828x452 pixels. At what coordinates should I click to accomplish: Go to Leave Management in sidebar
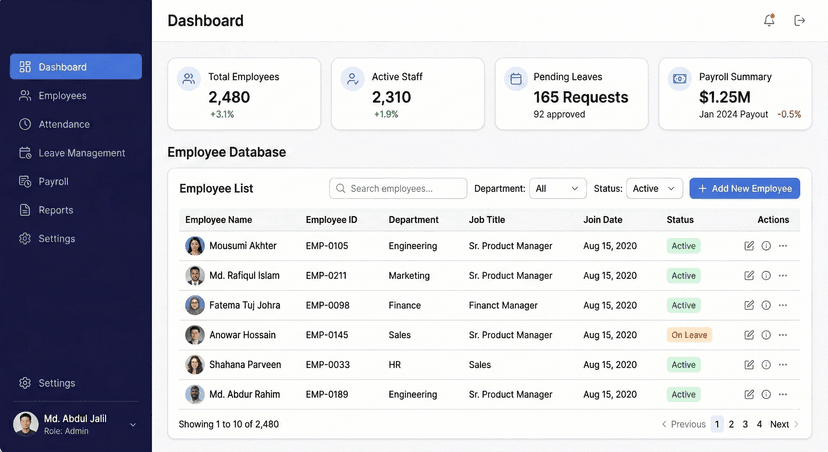(81, 153)
